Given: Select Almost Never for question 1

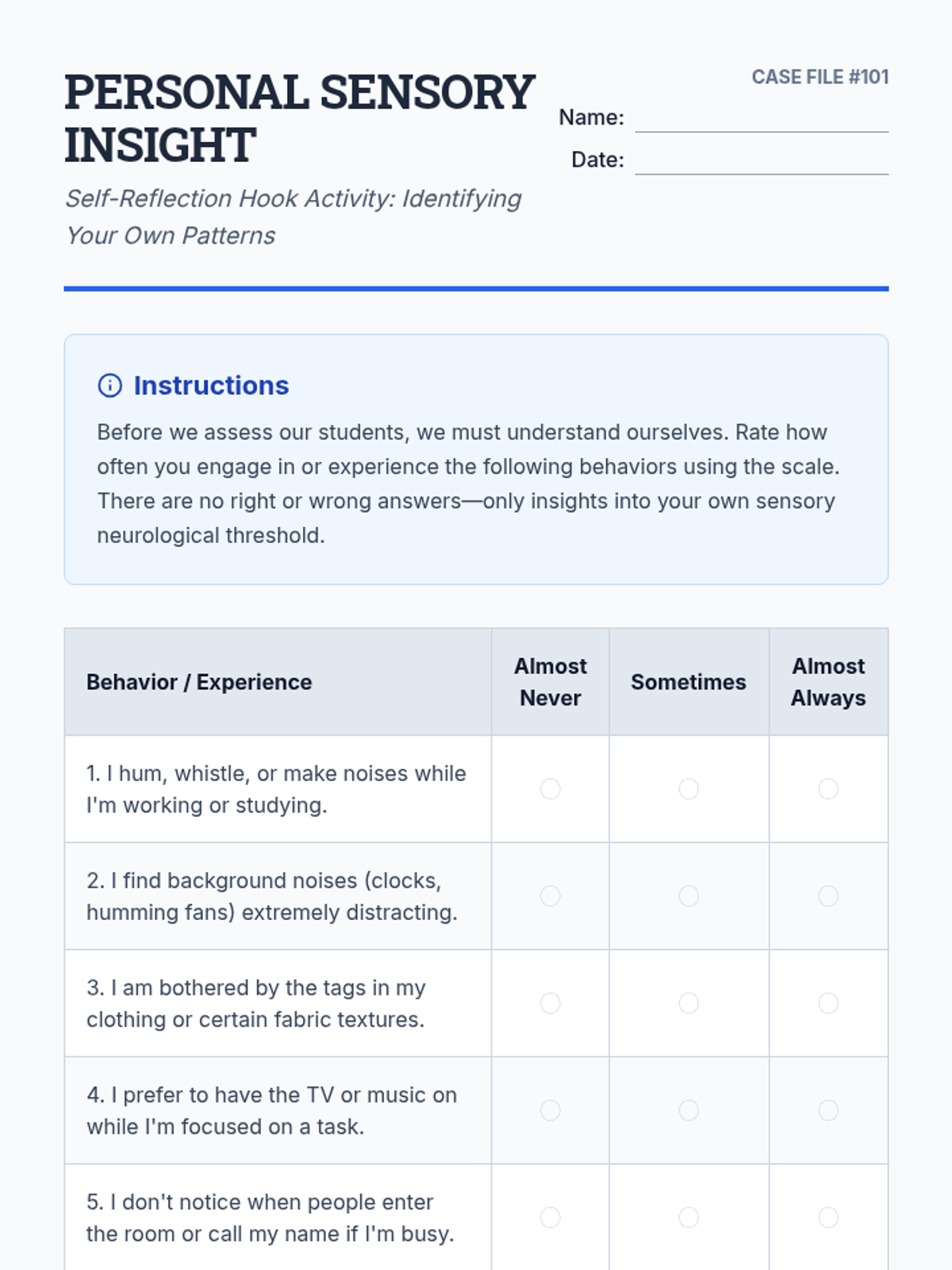Looking at the screenshot, I should [x=550, y=789].
